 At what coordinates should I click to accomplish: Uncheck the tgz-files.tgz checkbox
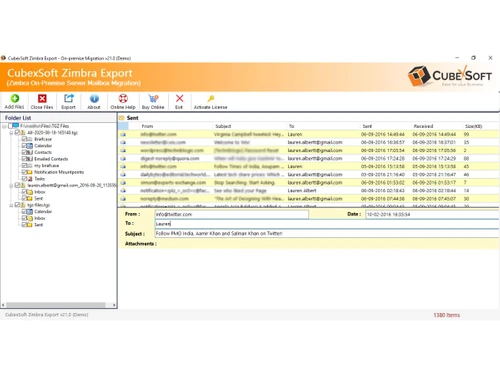(17, 205)
